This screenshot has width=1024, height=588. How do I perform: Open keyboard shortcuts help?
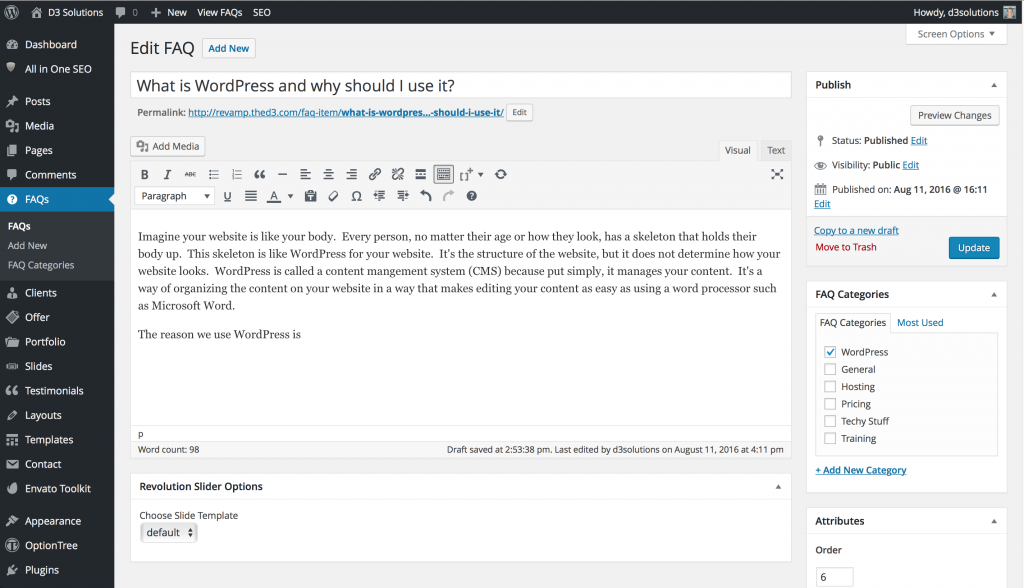pos(472,196)
